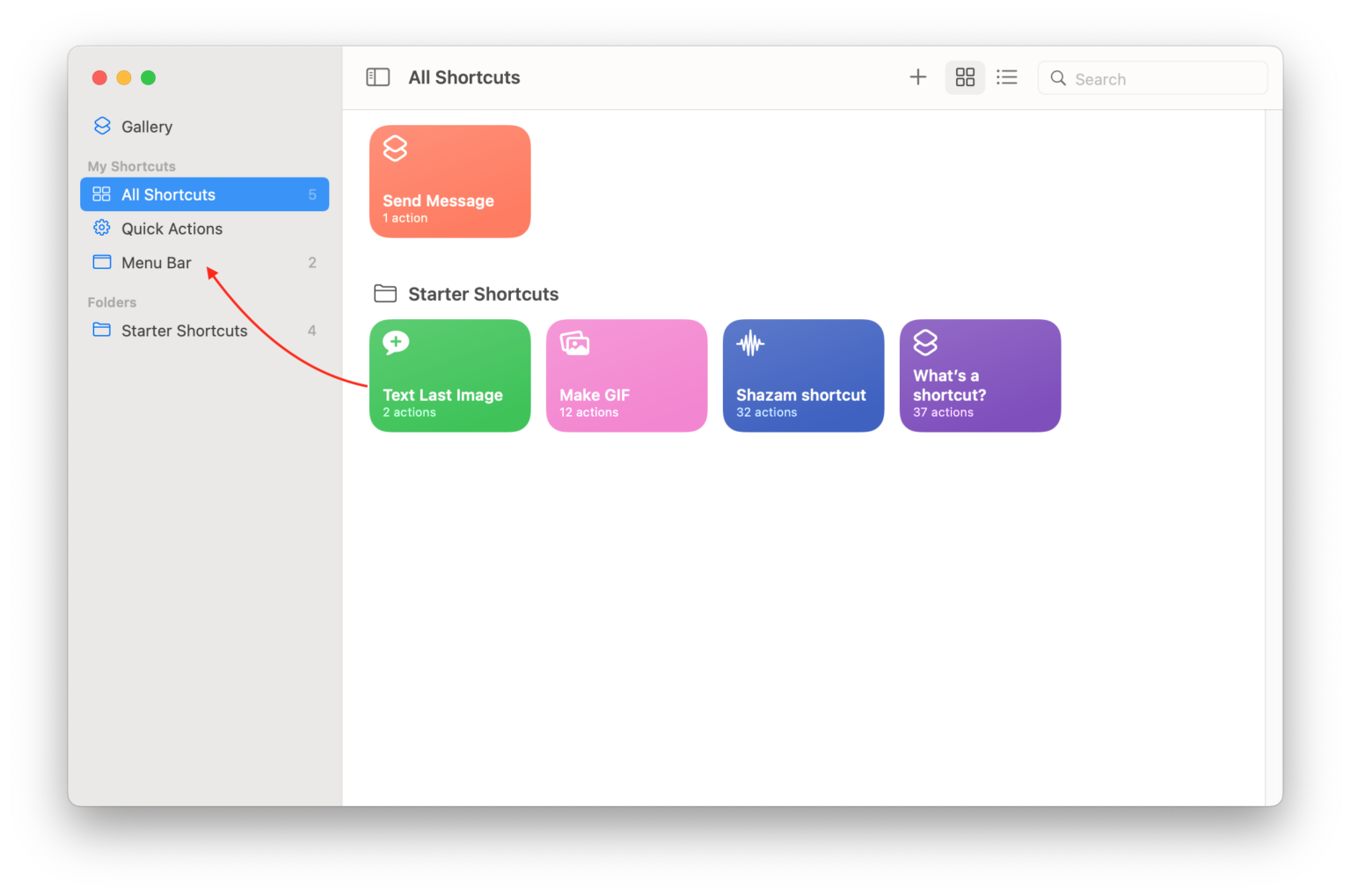Viewport: 1351px width, 896px height.
Task: Click the speech bubble icon on Text Last Image
Action: pos(395,343)
